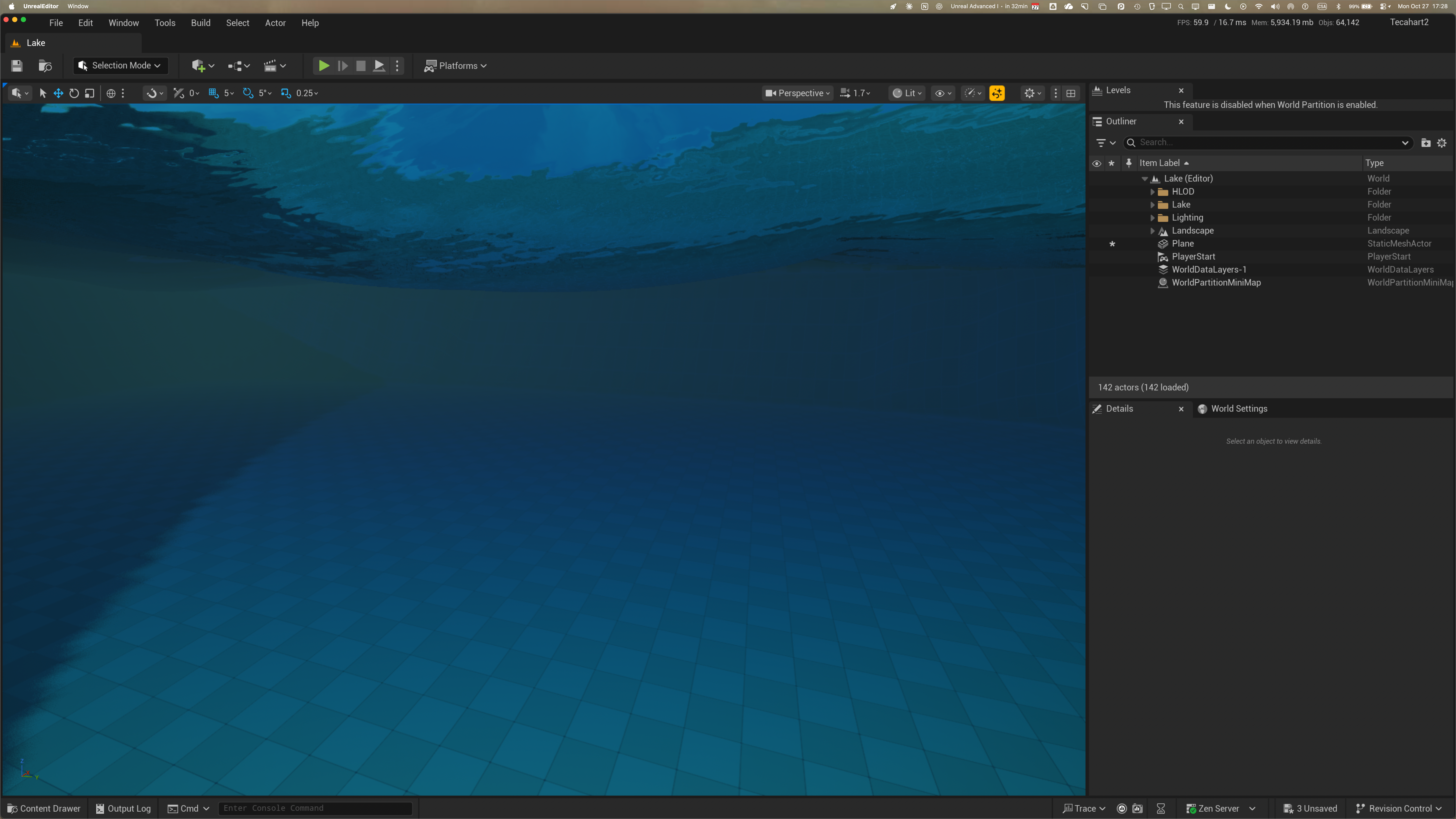
Task: Click the Advance Frame button
Action: point(343,66)
